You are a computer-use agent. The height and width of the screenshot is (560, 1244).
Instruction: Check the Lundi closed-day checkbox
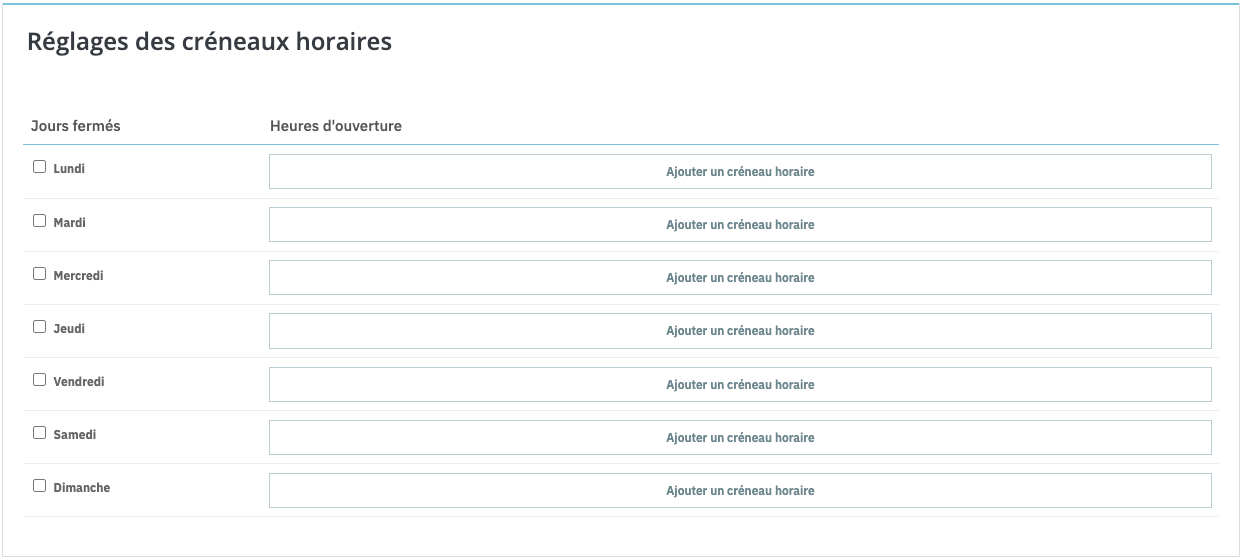point(40,167)
